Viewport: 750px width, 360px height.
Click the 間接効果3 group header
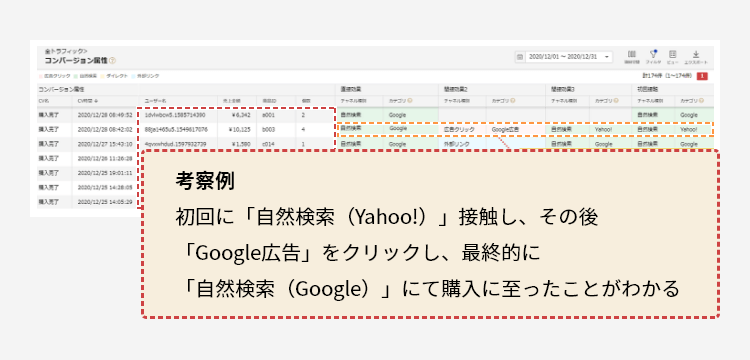pyautogui.click(x=562, y=89)
